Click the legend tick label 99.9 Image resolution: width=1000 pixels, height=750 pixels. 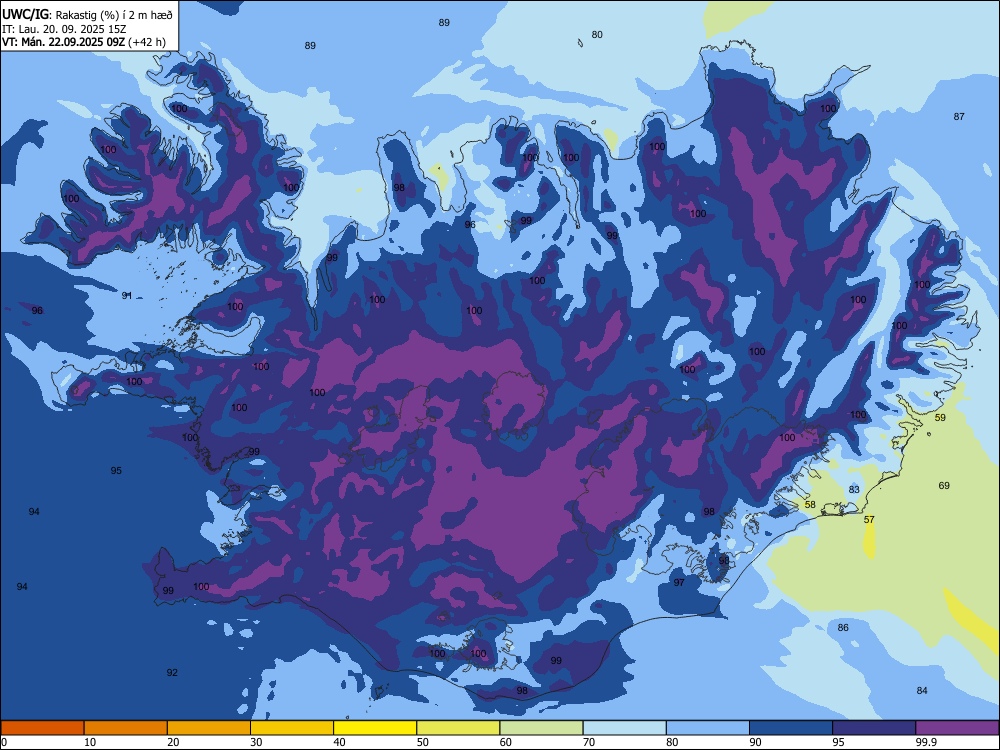point(926,742)
